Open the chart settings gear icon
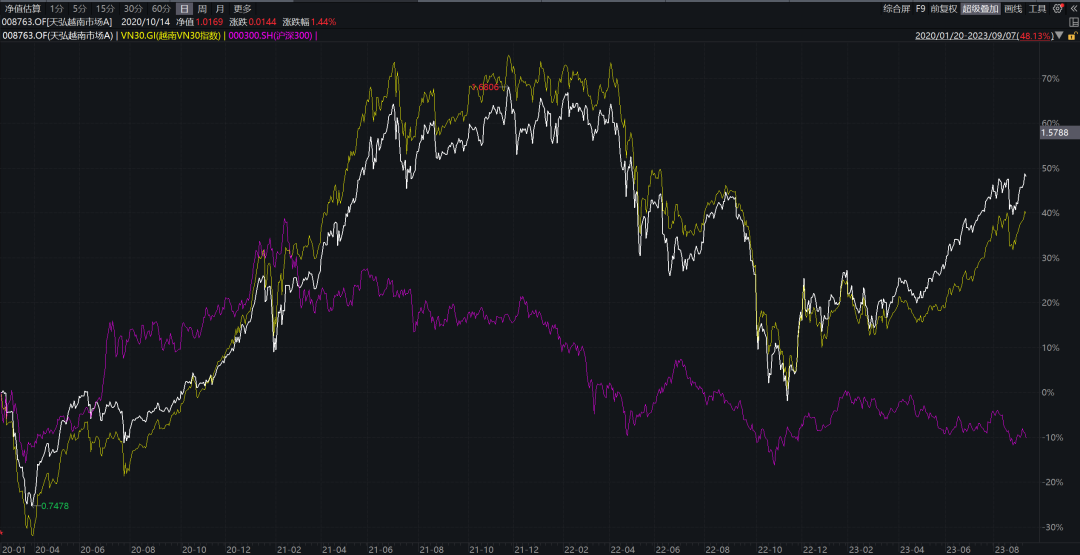1080x555 pixels. point(1058,9)
